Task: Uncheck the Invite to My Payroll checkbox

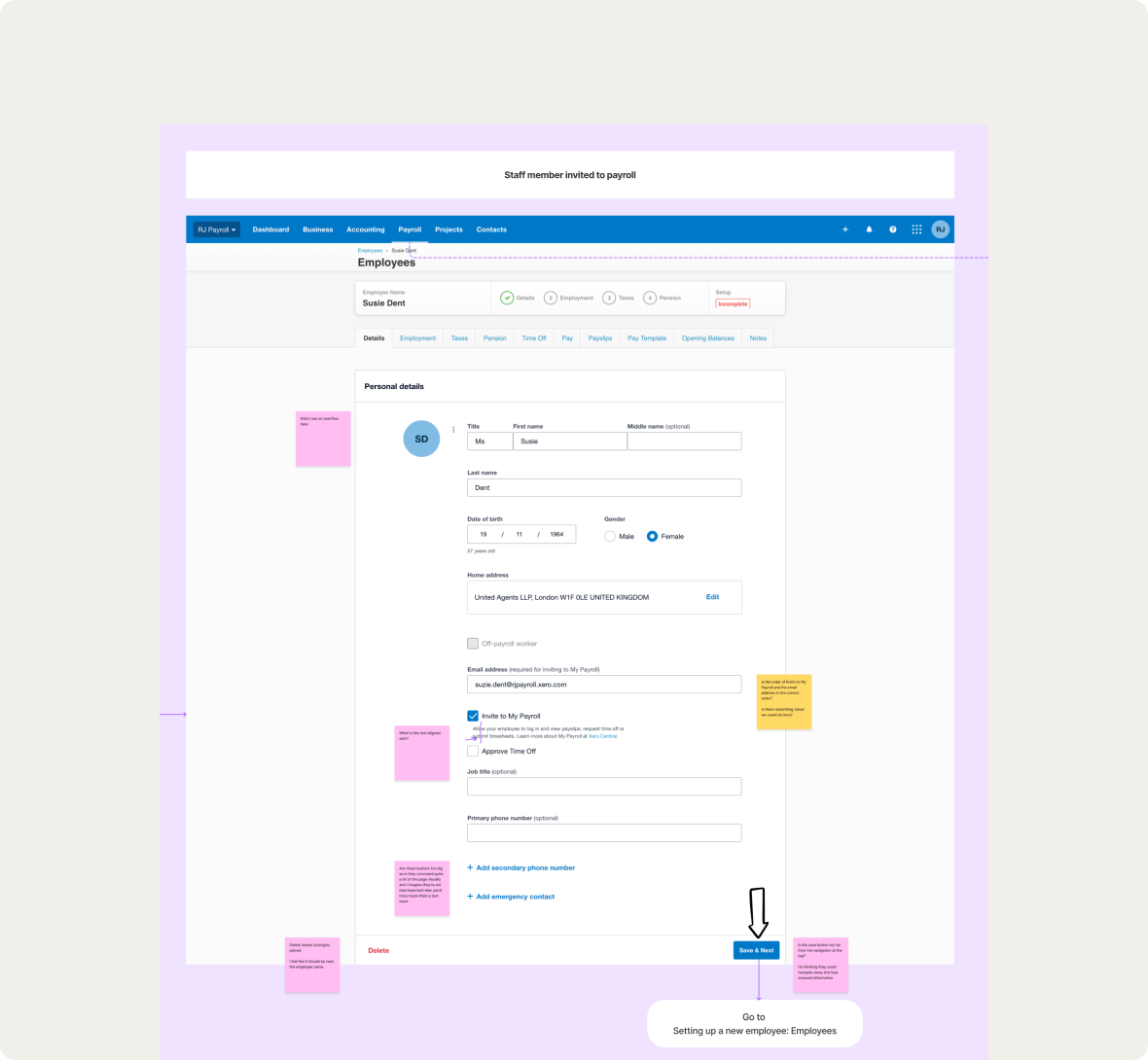Action: click(473, 716)
